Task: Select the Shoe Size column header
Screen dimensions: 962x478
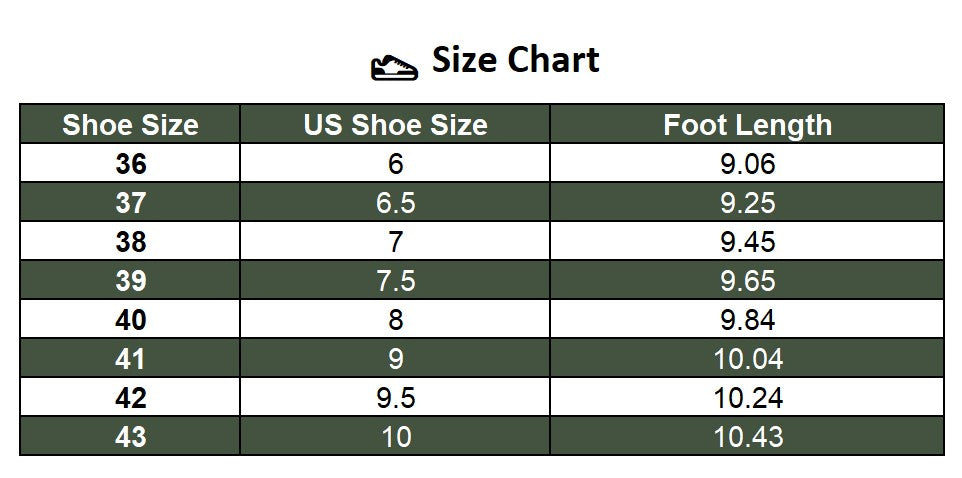Action: [130, 125]
